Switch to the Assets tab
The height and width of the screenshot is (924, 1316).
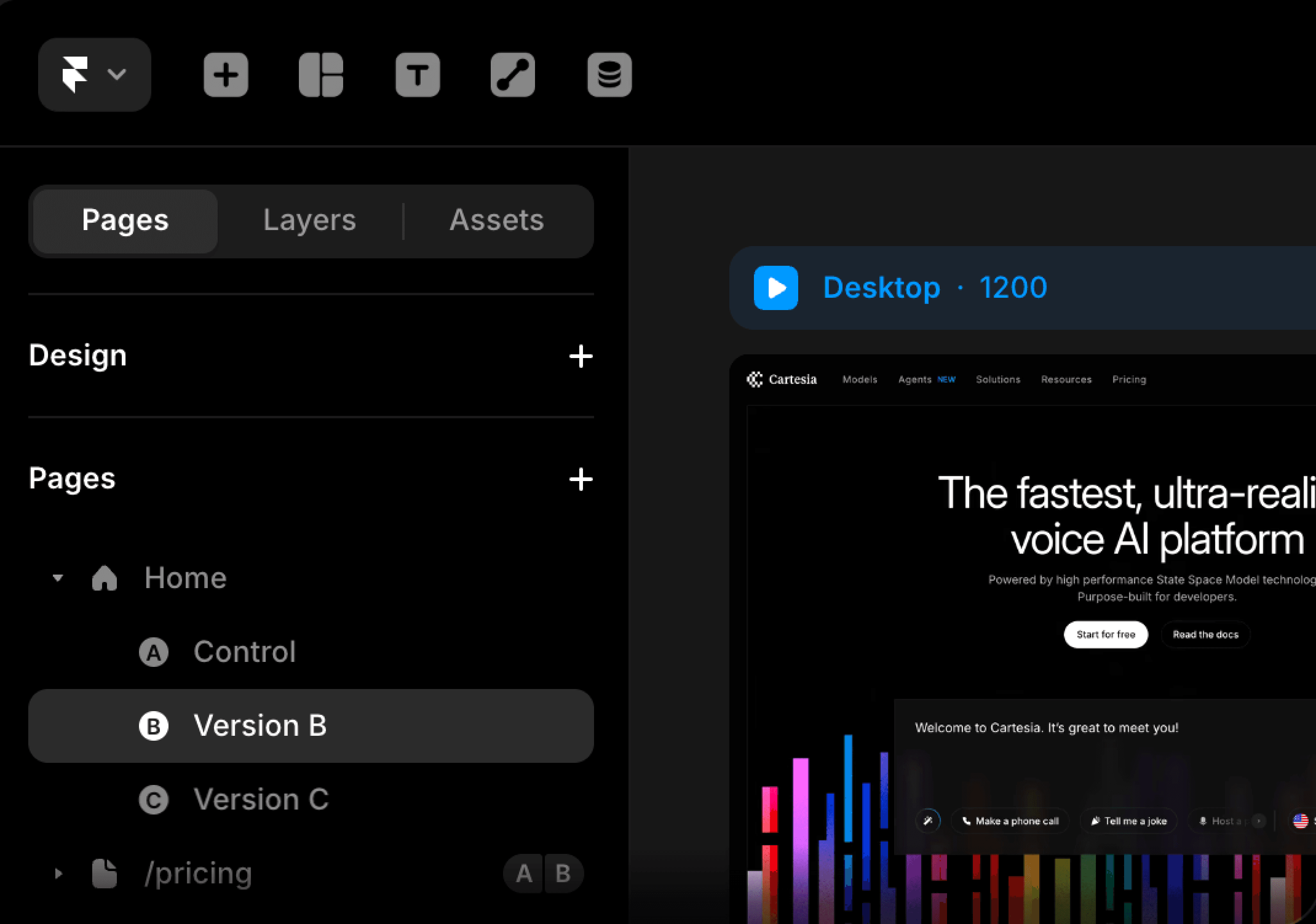(496, 221)
